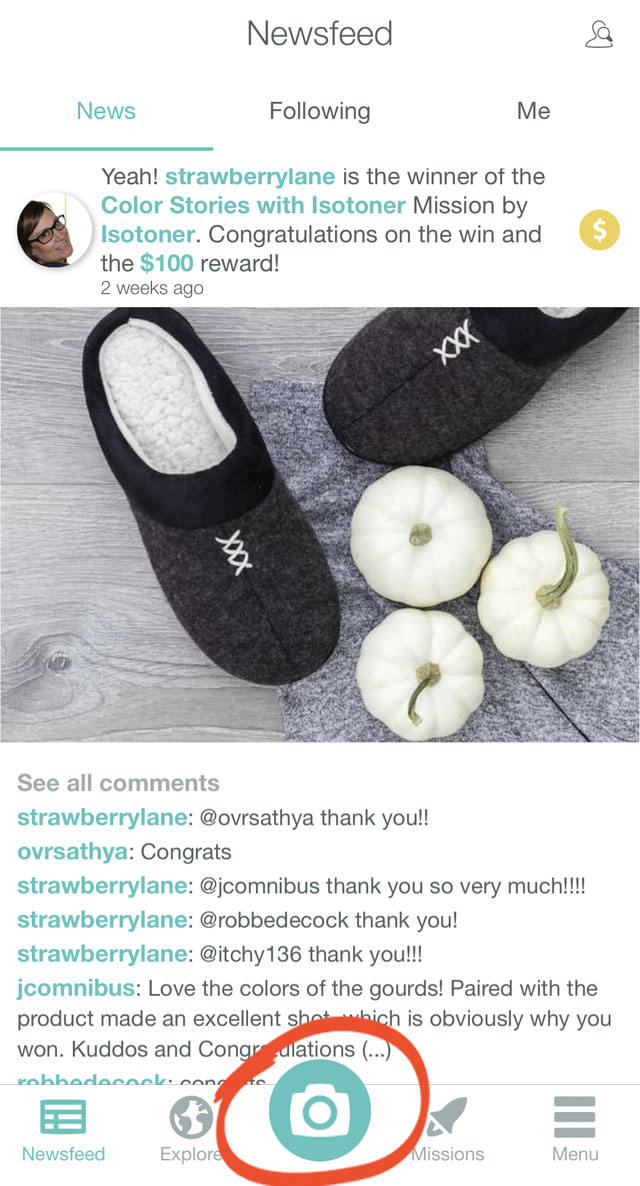640x1186 pixels.
Task: Open jcomnibus commenter profile
Action: click(76, 989)
